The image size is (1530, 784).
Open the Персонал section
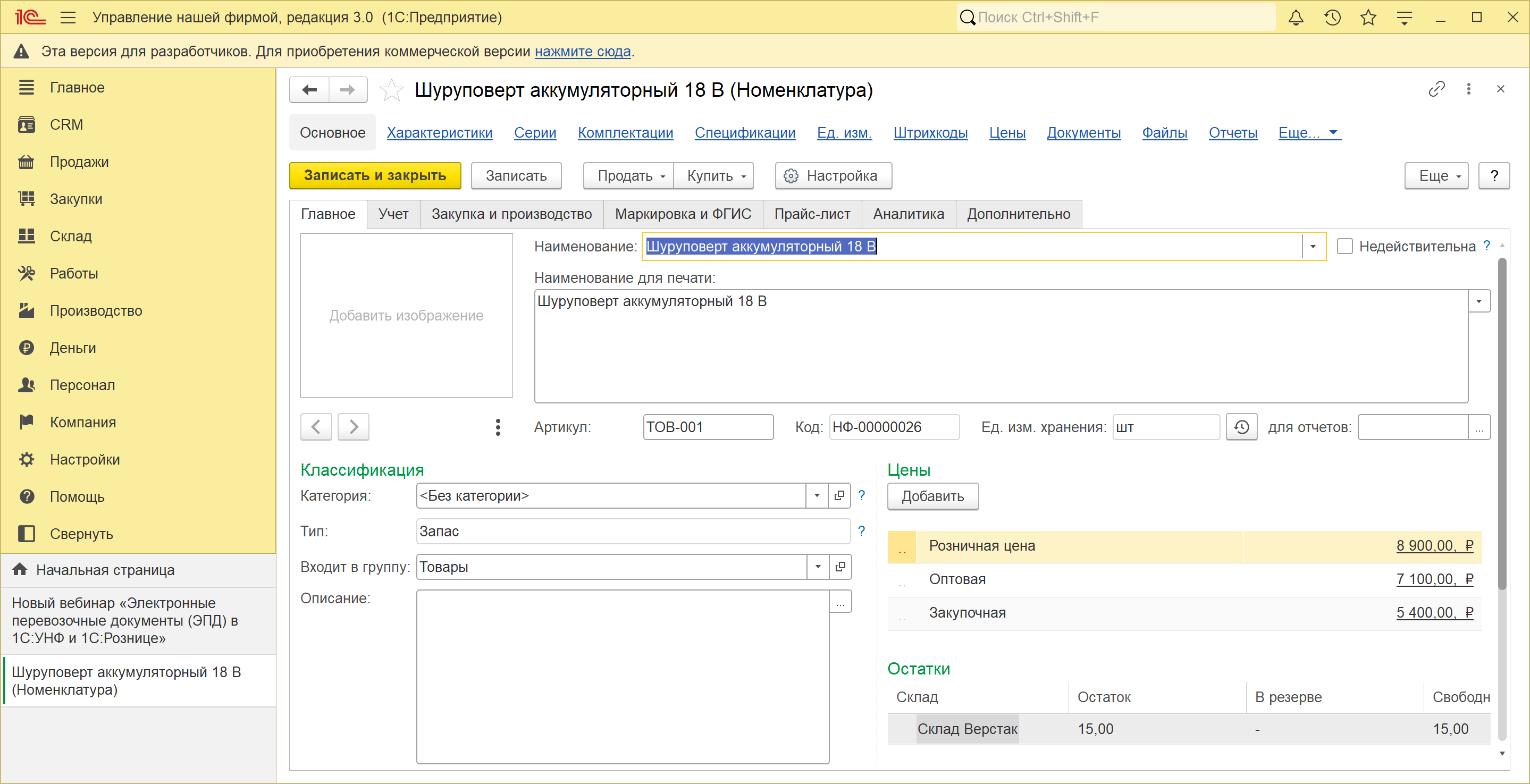[x=138, y=385]
